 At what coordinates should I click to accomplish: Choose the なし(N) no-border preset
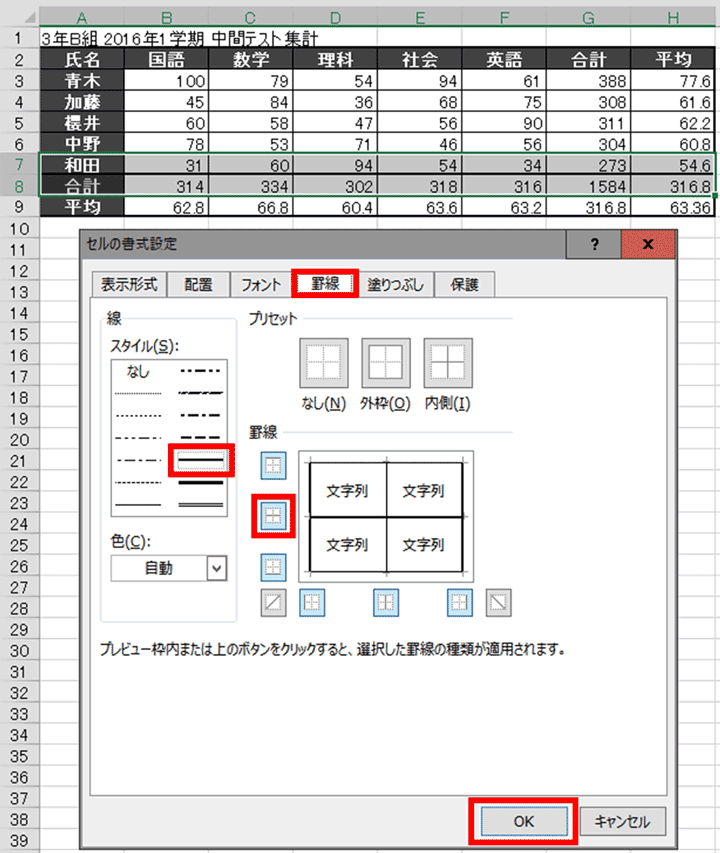(324, 363)
